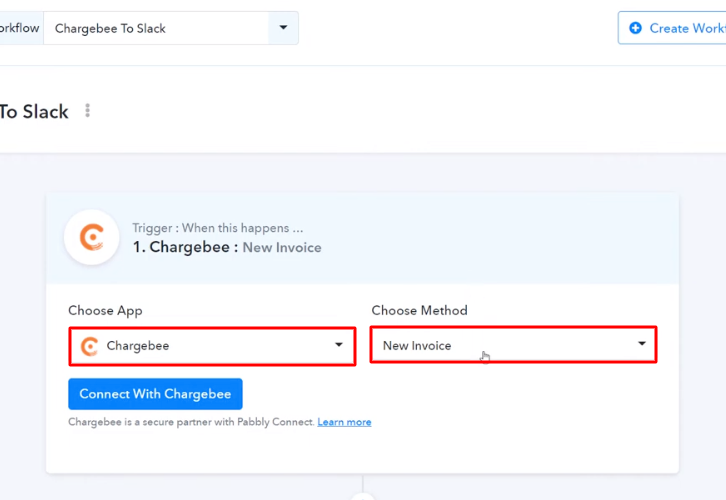Click the To Slack workflow title
Viewport: 726px width, 500px height.
click(x=34, y=112)
